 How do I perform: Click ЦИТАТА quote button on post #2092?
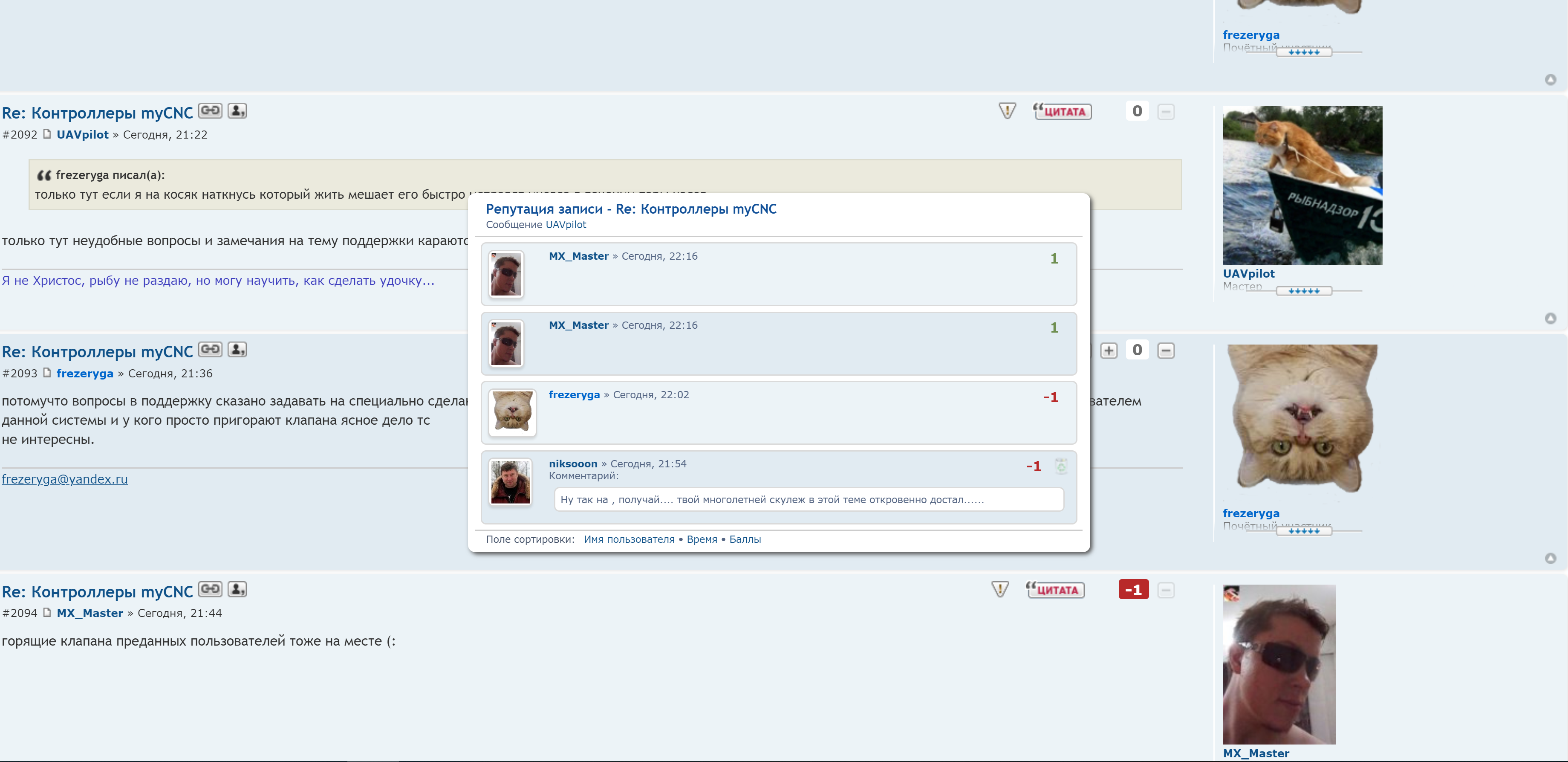point(1063,111)
